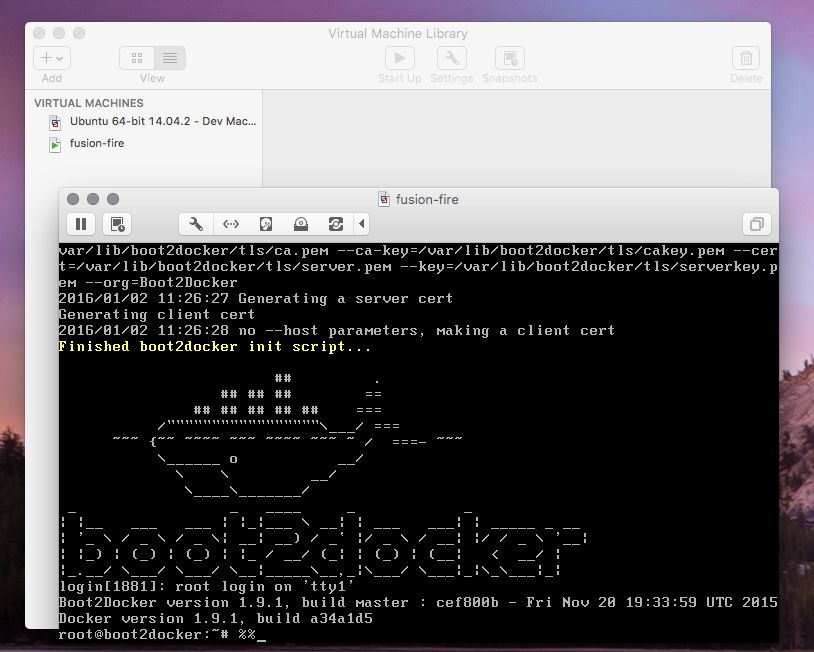Image resolution: width=814 pixels, height=652 pixels.
Task: Close the fusion-fire window
Action: click(73, 199)
